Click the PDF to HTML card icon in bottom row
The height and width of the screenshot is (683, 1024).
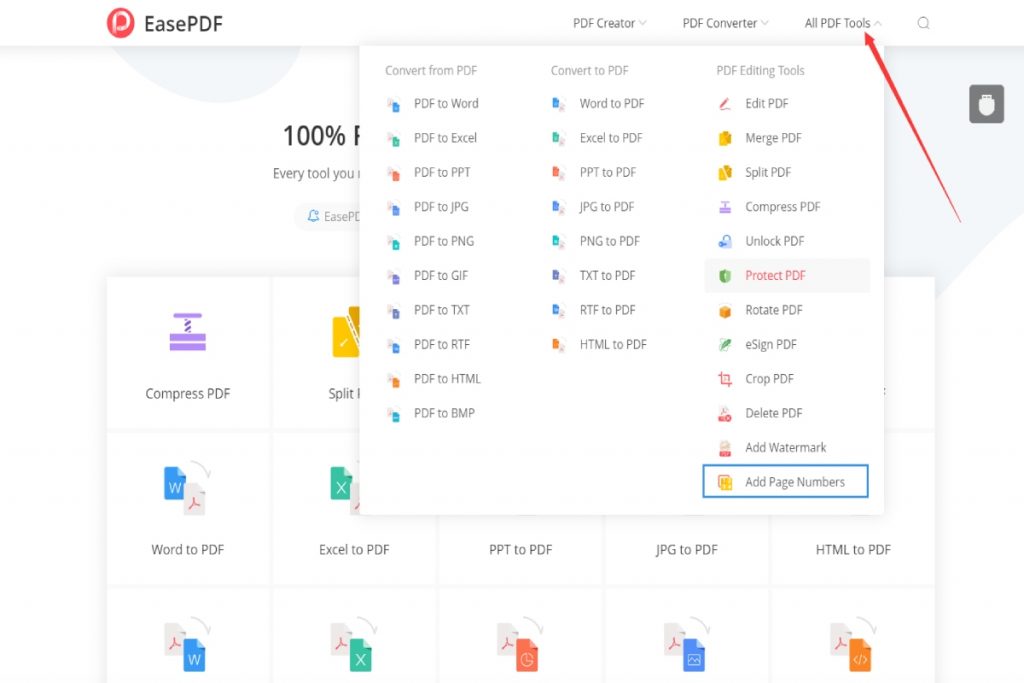click(852, 645)
